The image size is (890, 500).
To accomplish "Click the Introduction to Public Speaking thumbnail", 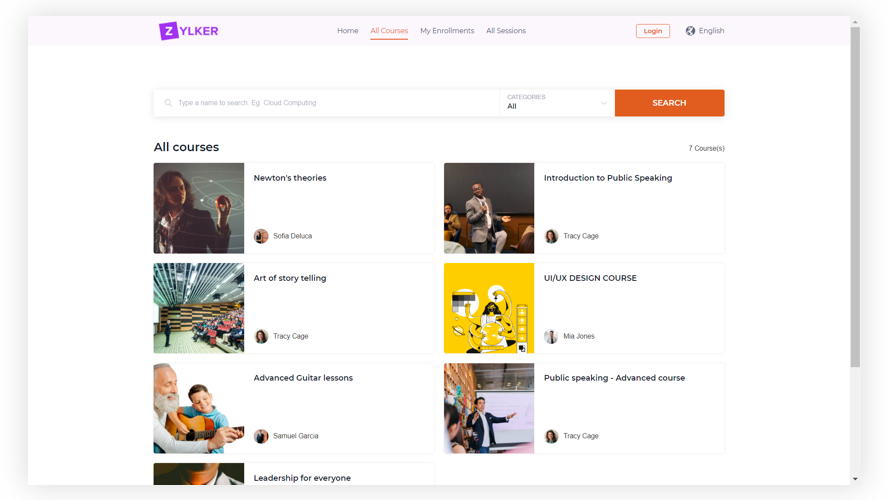I will (x=489, y=208).
